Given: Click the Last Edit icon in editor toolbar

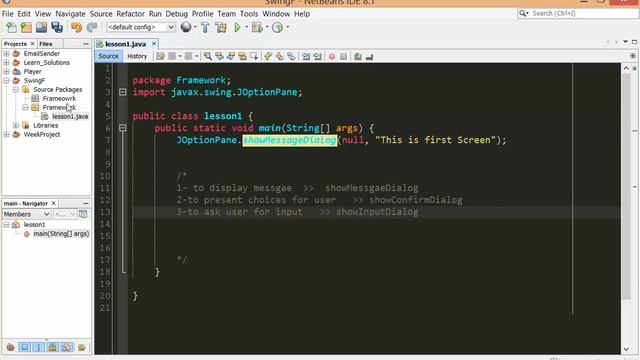Looking at the screenshot, I should point(160,56).
